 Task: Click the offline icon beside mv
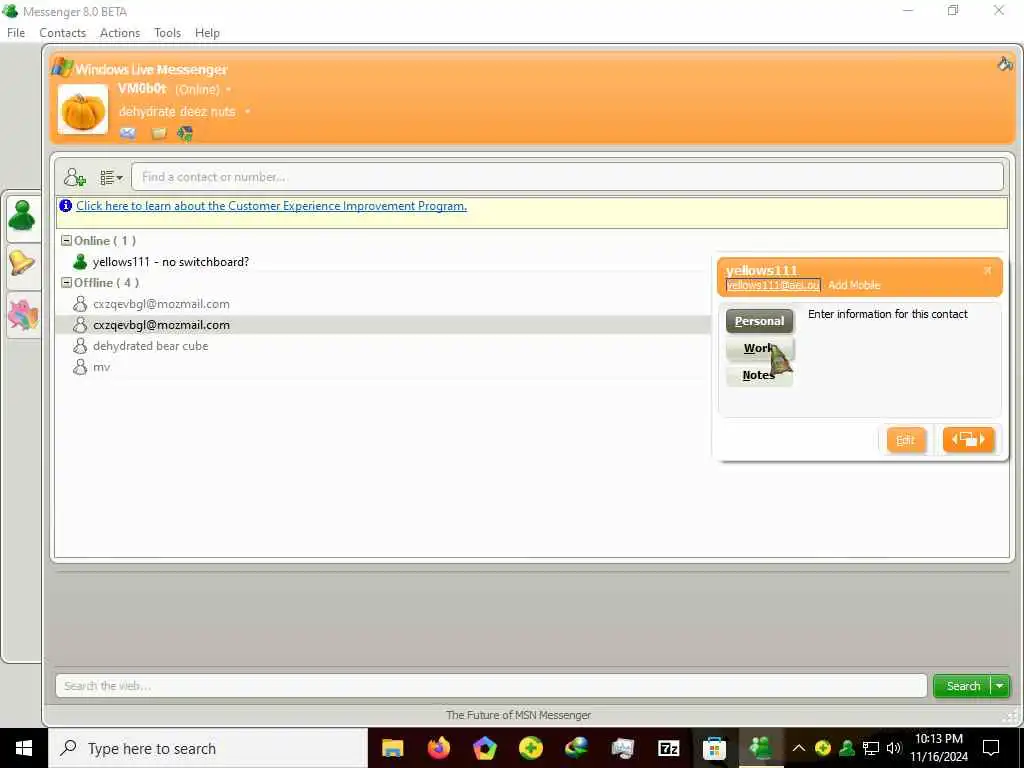pyautogui.click(x=80, y=367)
